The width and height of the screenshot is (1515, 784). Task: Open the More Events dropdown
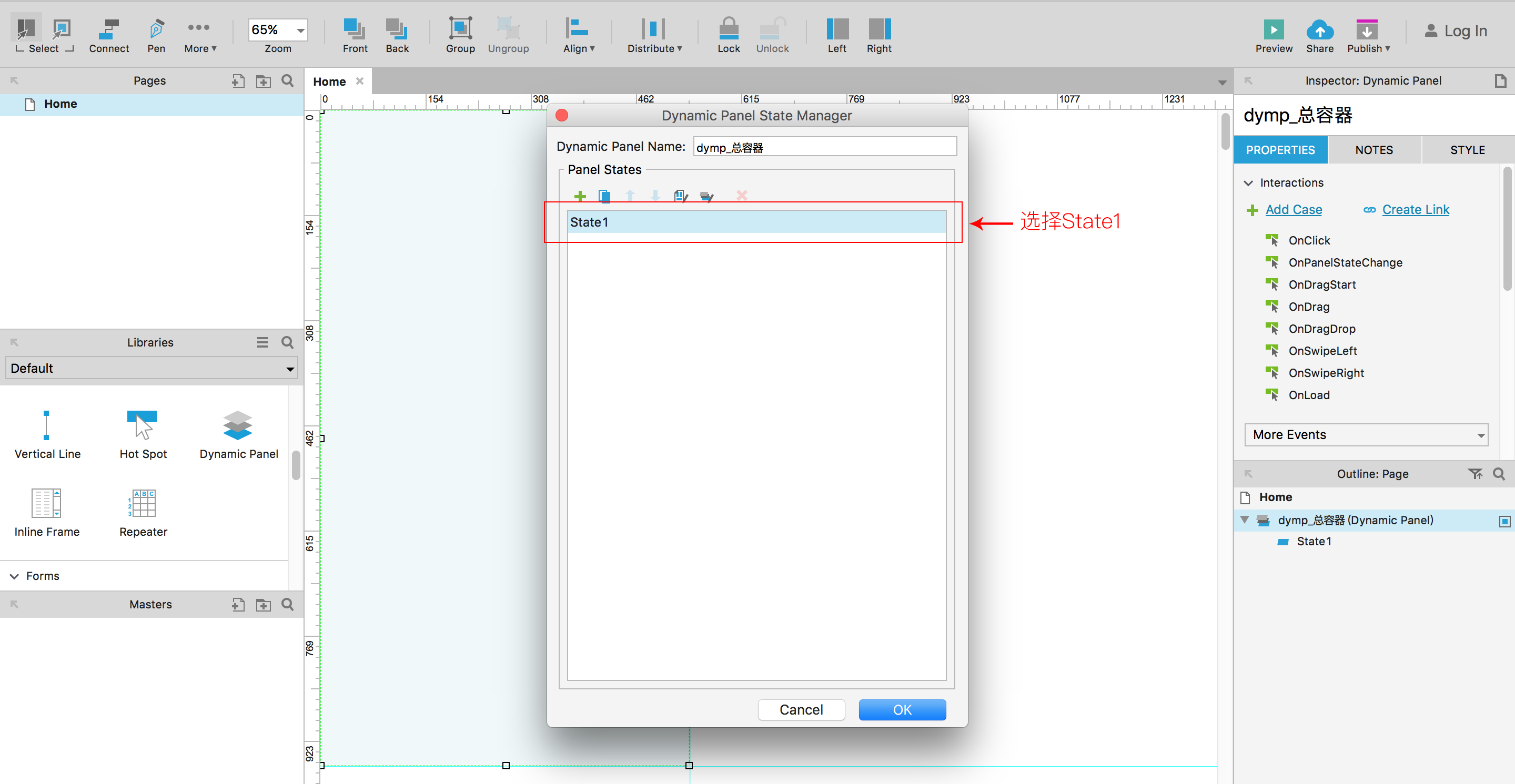point(1366,435)
